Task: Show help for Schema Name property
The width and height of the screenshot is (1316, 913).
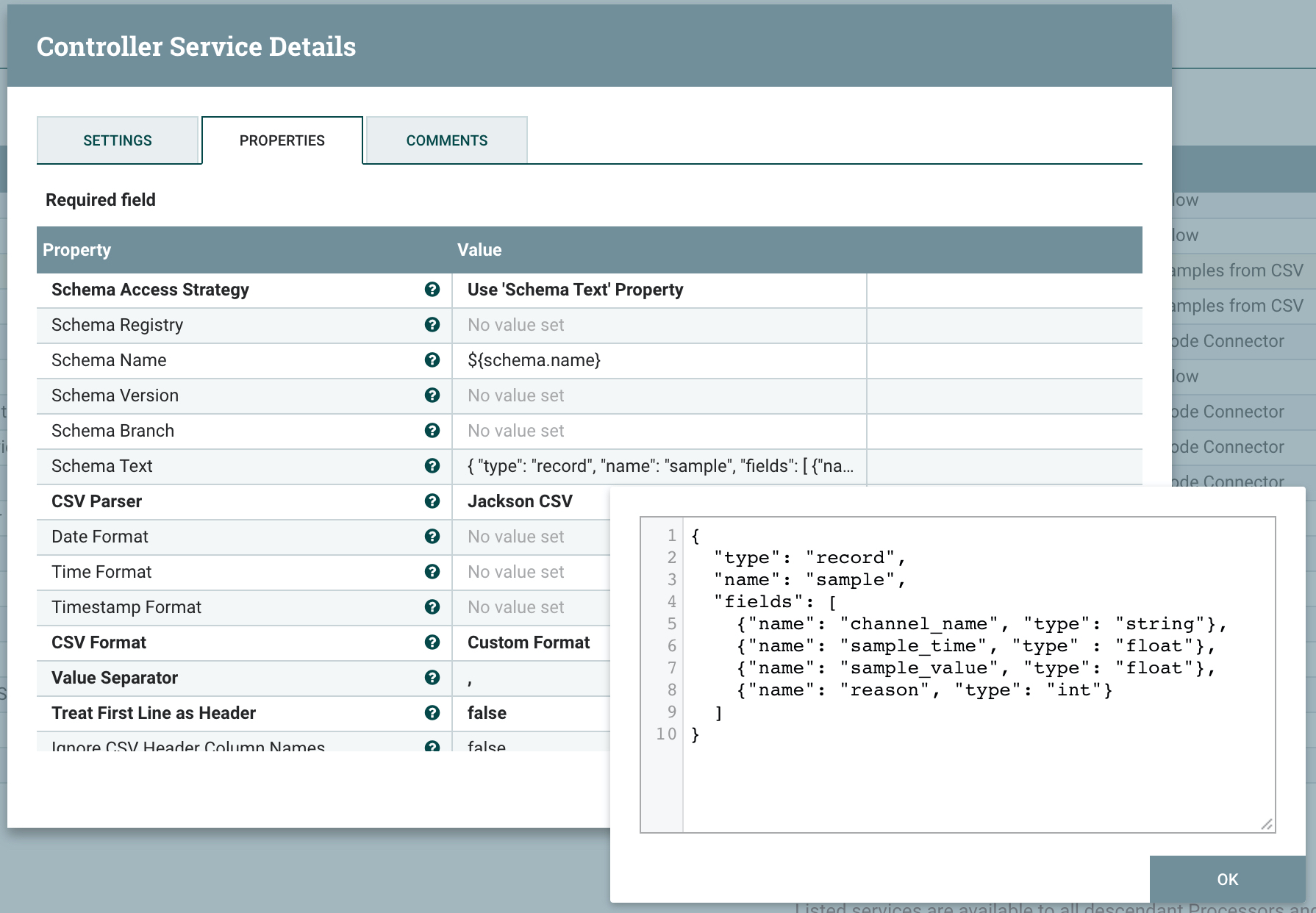Action: pos(432,360)
